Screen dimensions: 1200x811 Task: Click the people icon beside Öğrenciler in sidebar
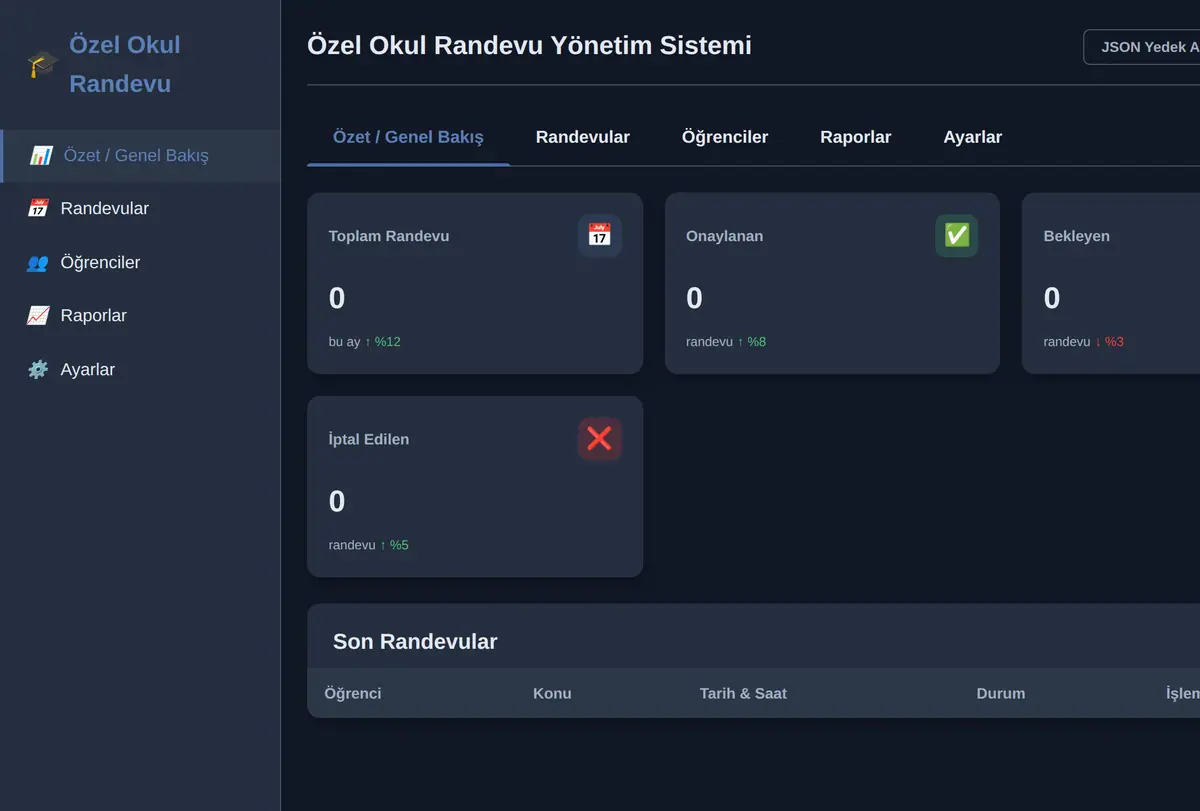[x=38, y=263]
